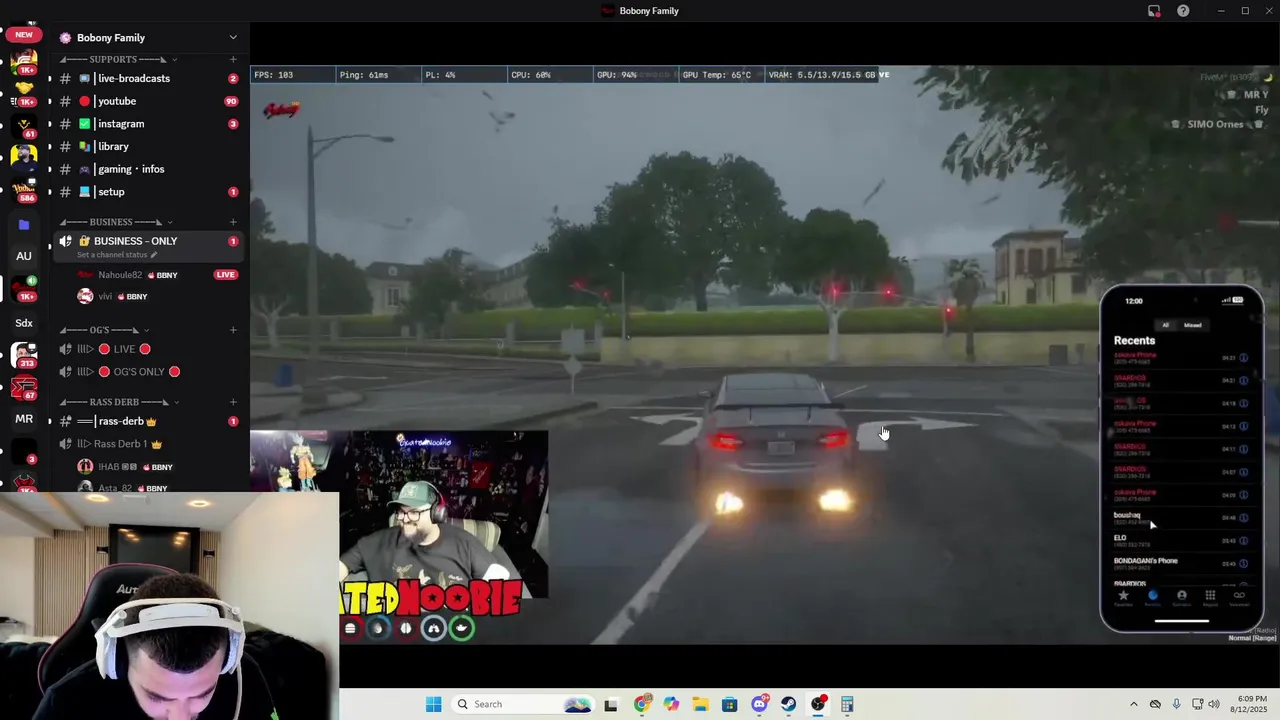Open BONDADANI's Phone call entry
The width and height of the screenshot is (1280, 720).
[1181, 563]
